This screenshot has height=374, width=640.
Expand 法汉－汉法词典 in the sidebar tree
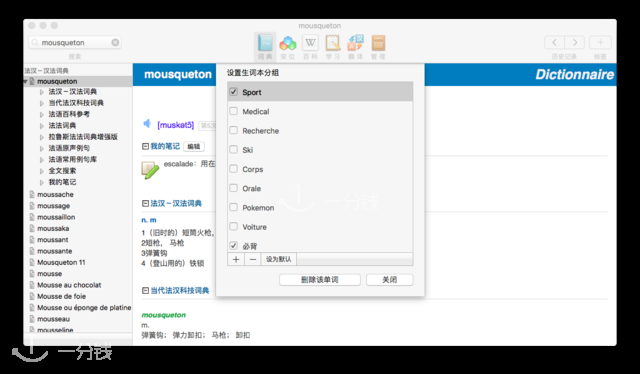click(42, 92)
